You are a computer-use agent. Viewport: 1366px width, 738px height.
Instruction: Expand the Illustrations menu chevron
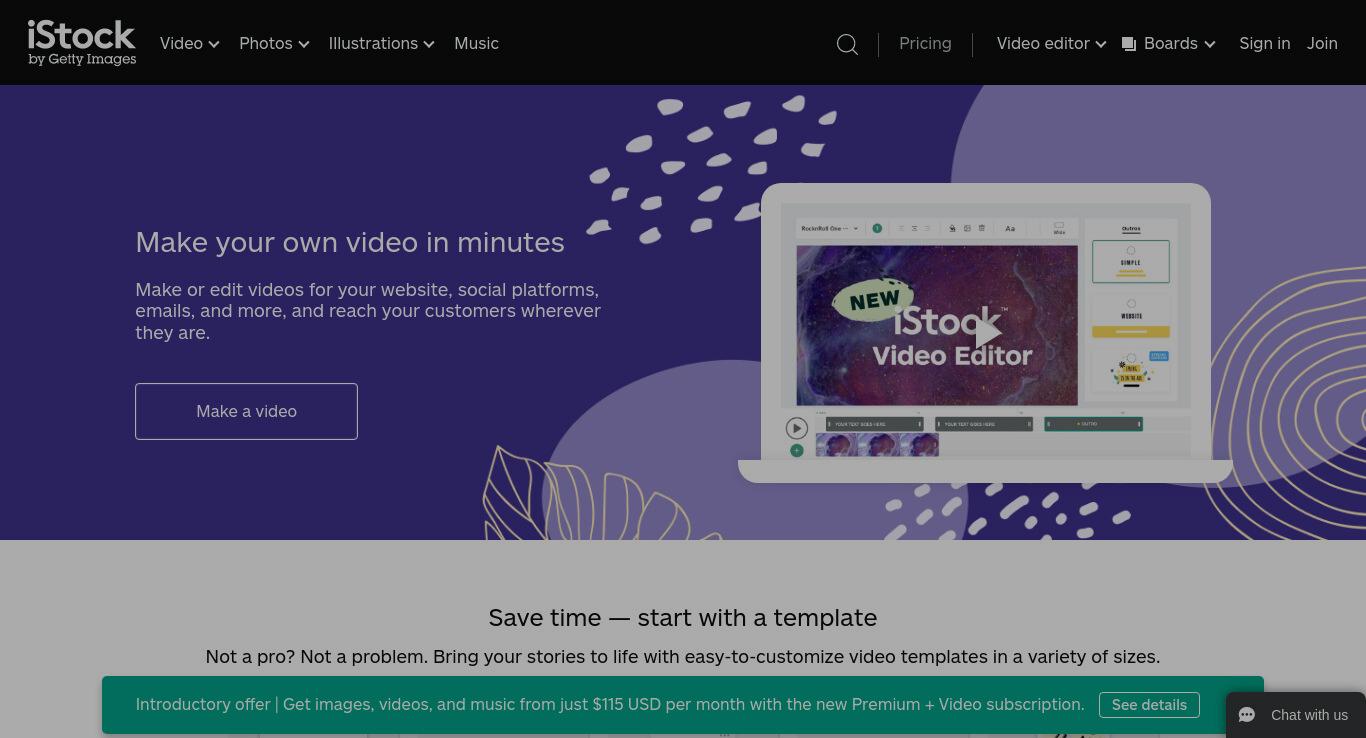point(429,44)
